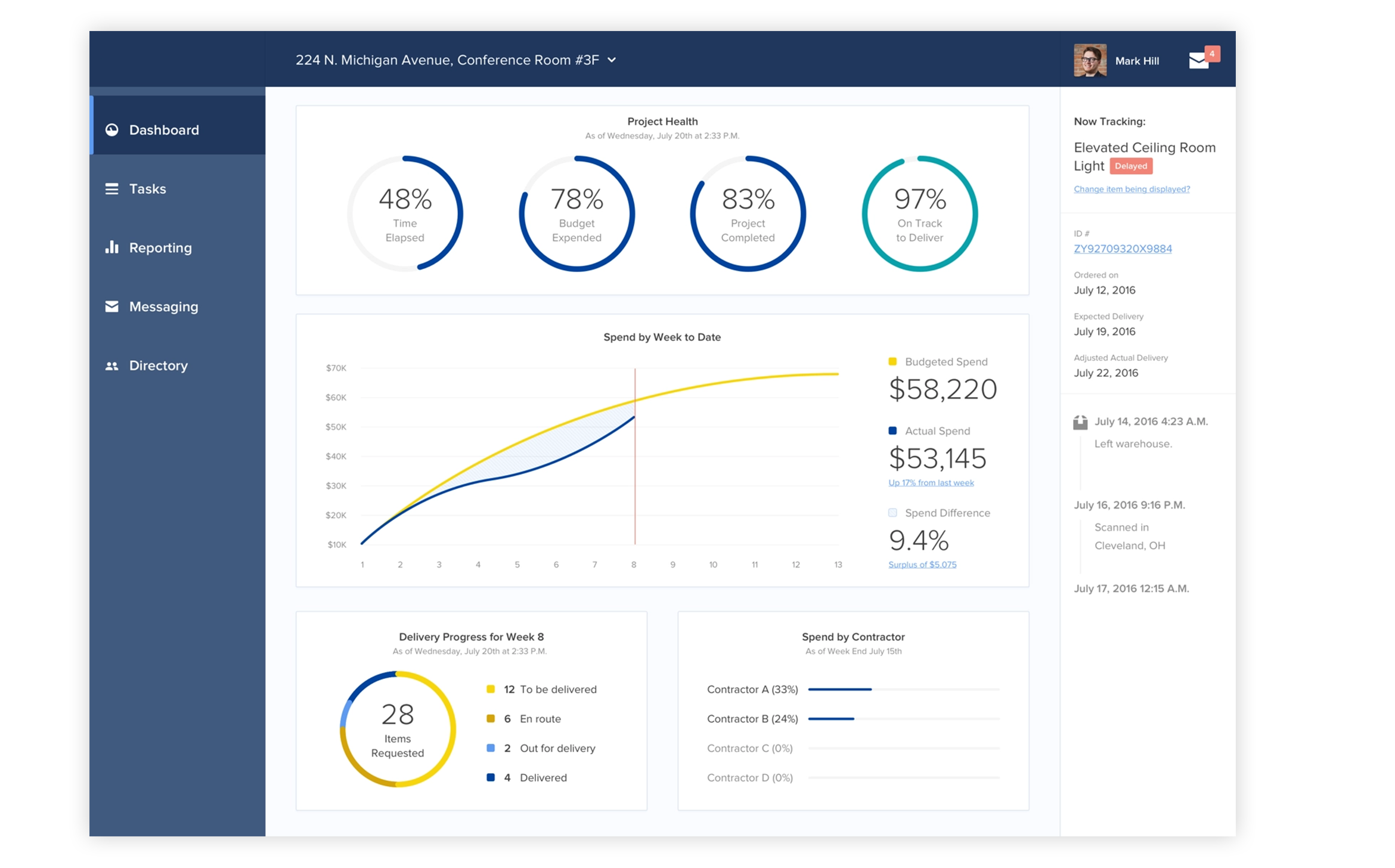Click Mark Hill's profile avatar
This screenshot has width=1395, height=868.
1090,60
